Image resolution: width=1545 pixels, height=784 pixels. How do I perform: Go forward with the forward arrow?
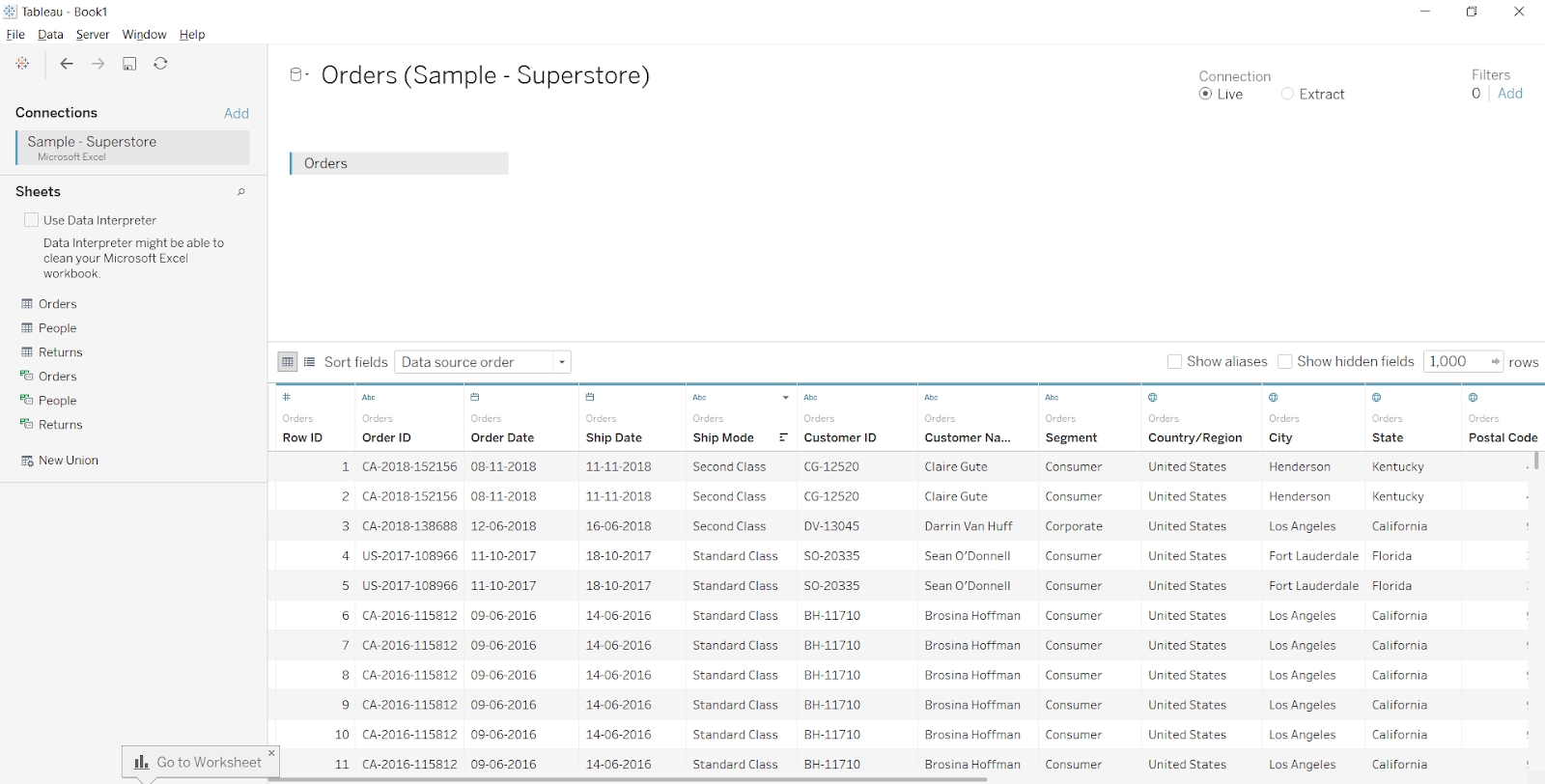(x=98, y=64)
